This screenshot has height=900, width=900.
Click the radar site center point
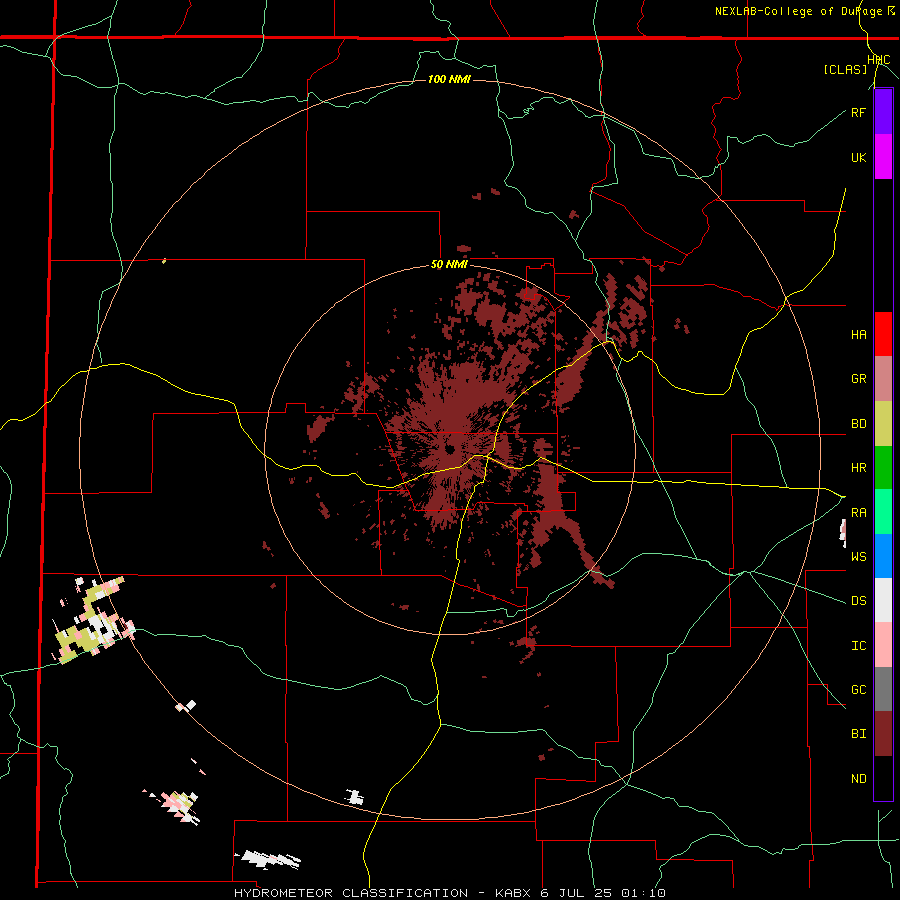[450, 448]
